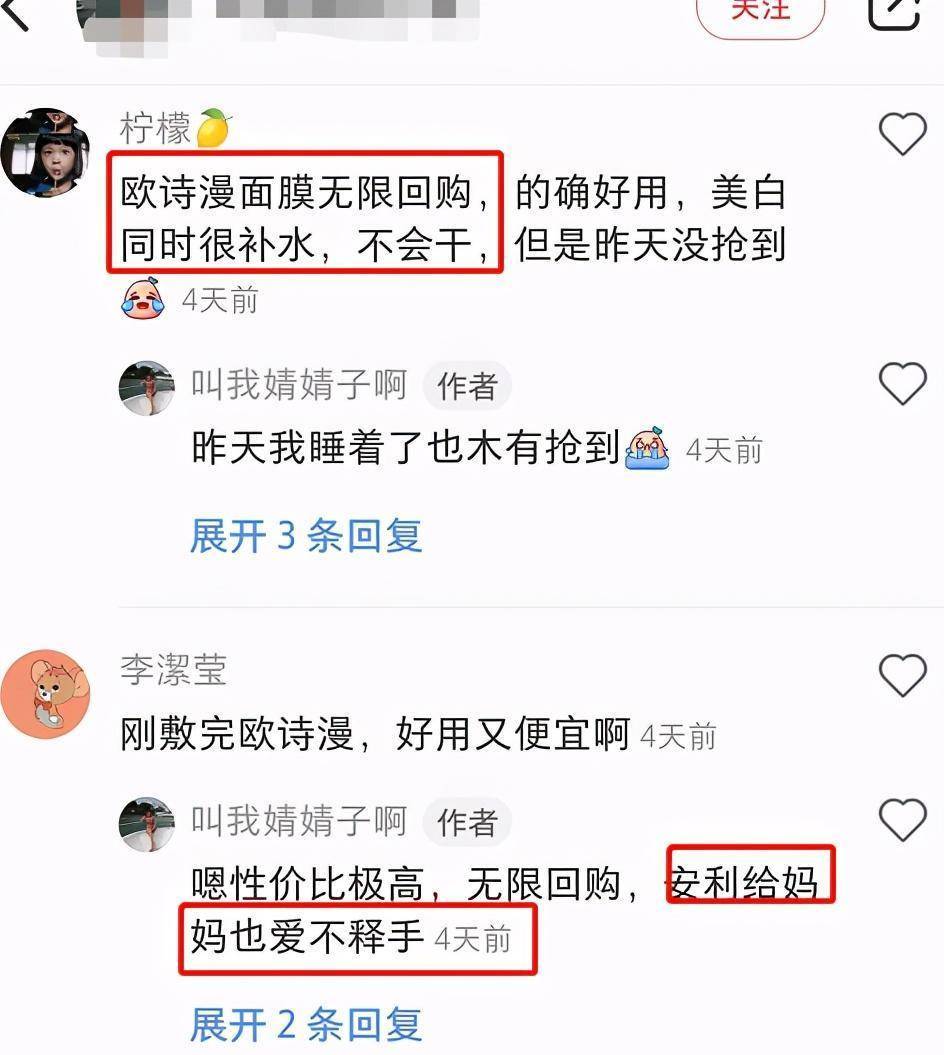The width and height of the screenshot is (944, 1055).
Task: Tap the second 作者 author badge
Action: click(x=467, y=822)
